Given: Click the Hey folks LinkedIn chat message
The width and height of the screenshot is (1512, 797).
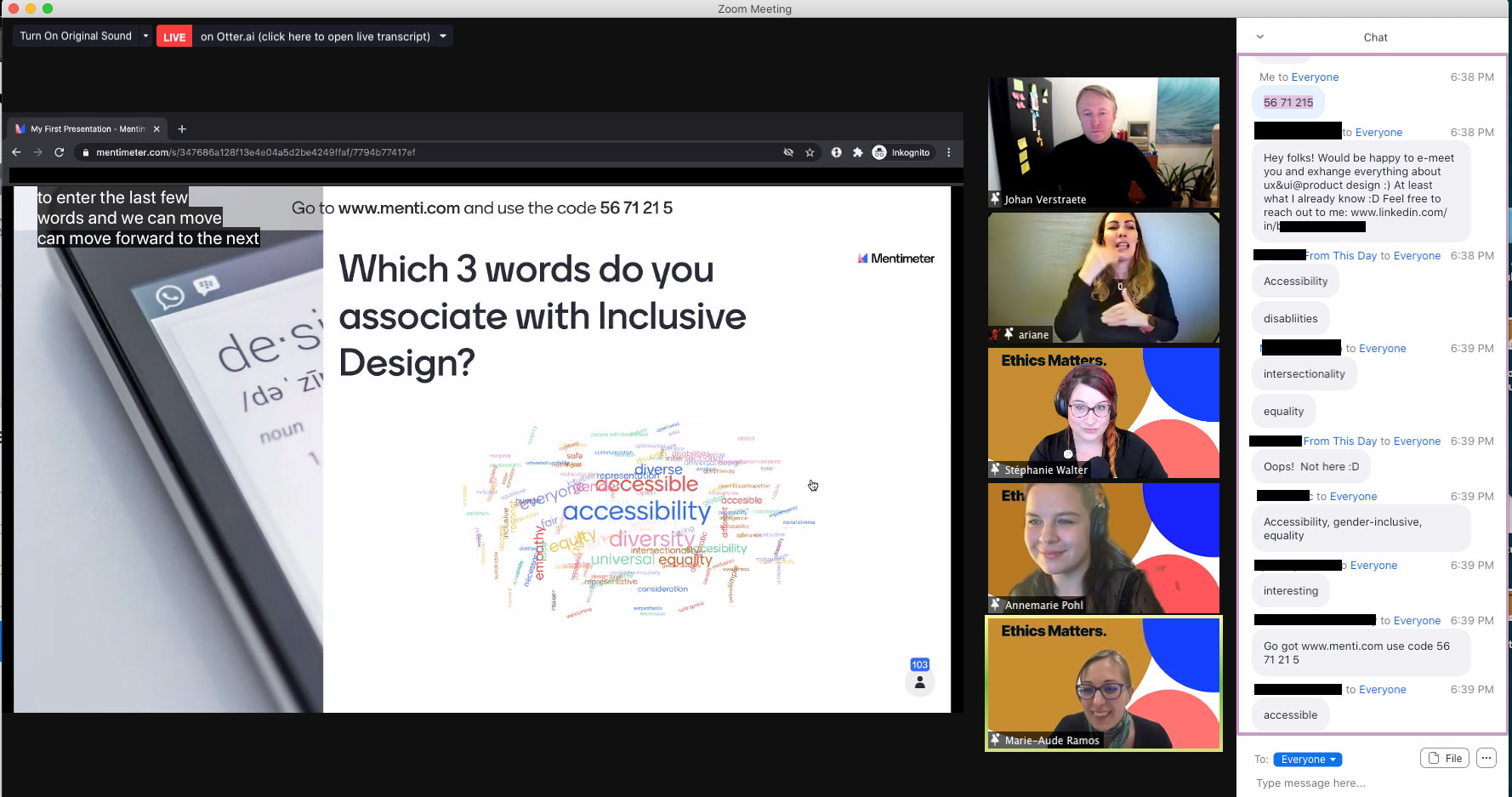Looking at the screenshot, I should click(1361, 192).
